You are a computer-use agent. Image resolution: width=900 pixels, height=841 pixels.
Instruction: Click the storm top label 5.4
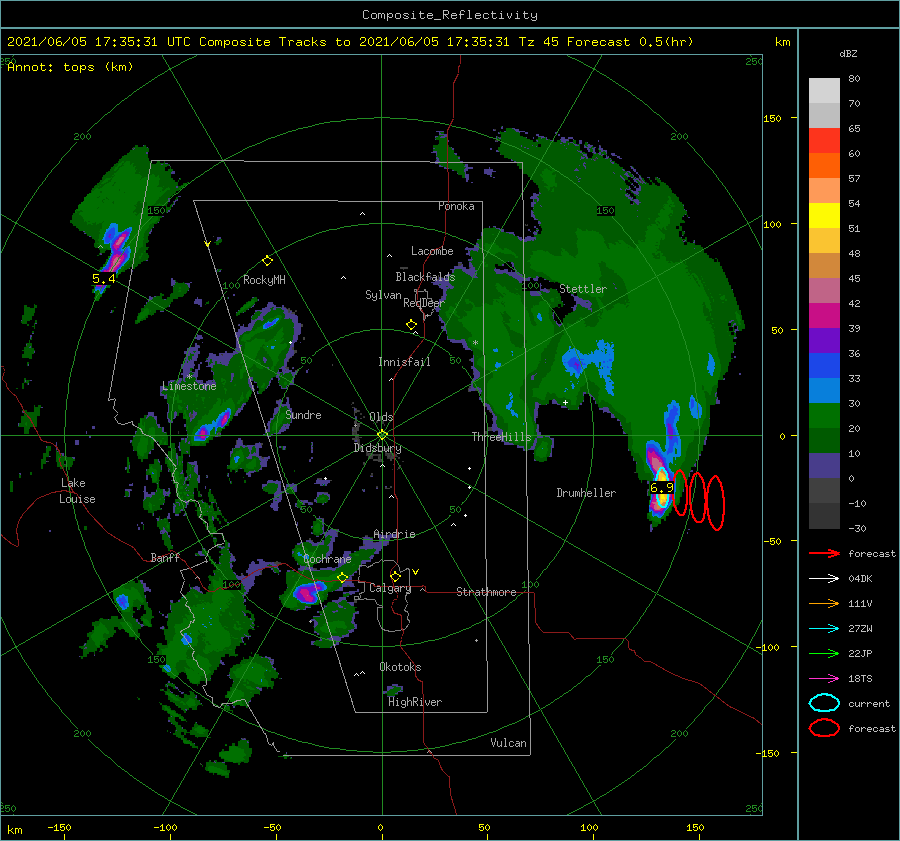click(103, 279)
